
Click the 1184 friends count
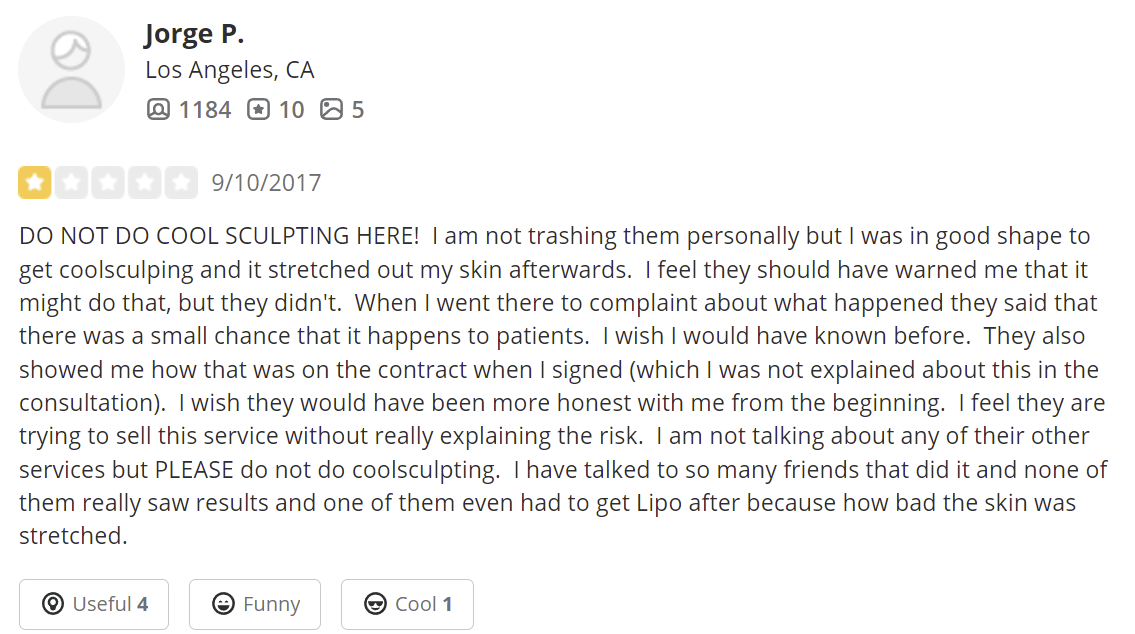(x=205, y=110)
